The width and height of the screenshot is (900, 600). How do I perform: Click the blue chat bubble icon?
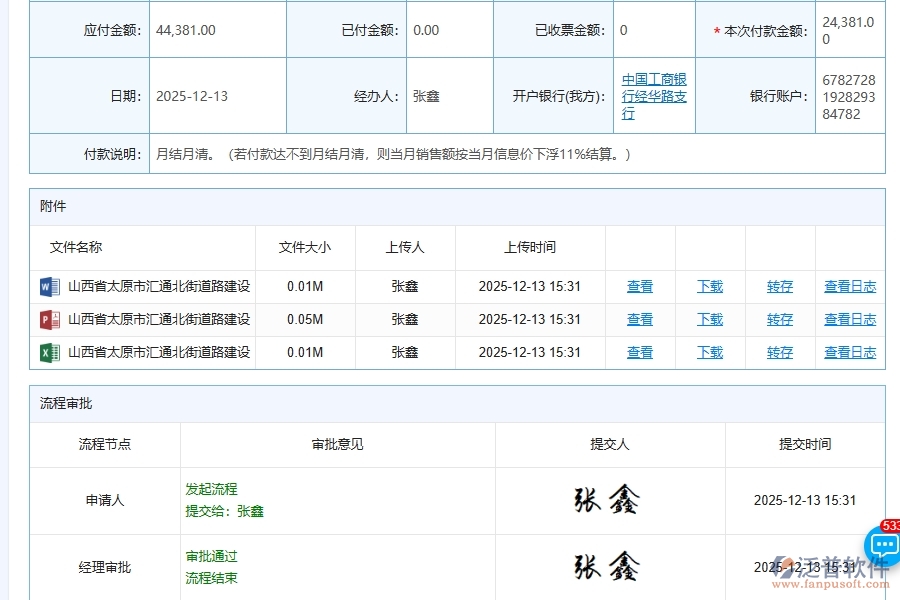pyautogui.click(x=884, y=546)
